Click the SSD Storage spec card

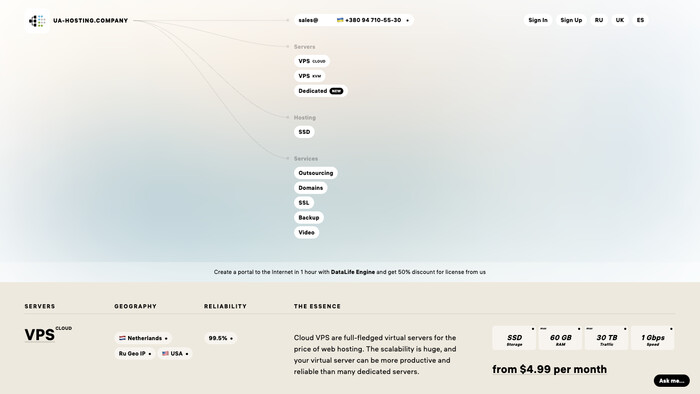[514, 338]
